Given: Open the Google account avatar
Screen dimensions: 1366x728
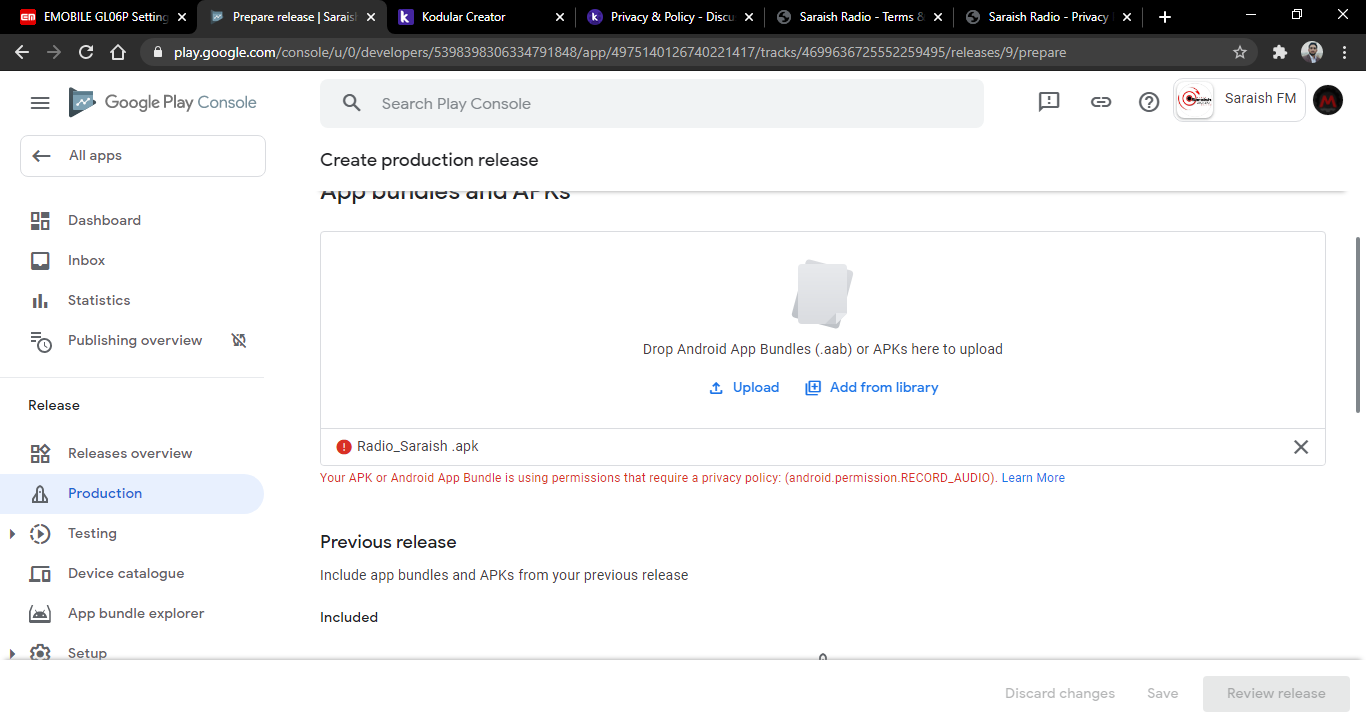Looking at the screenshot, I should 1328,100.
